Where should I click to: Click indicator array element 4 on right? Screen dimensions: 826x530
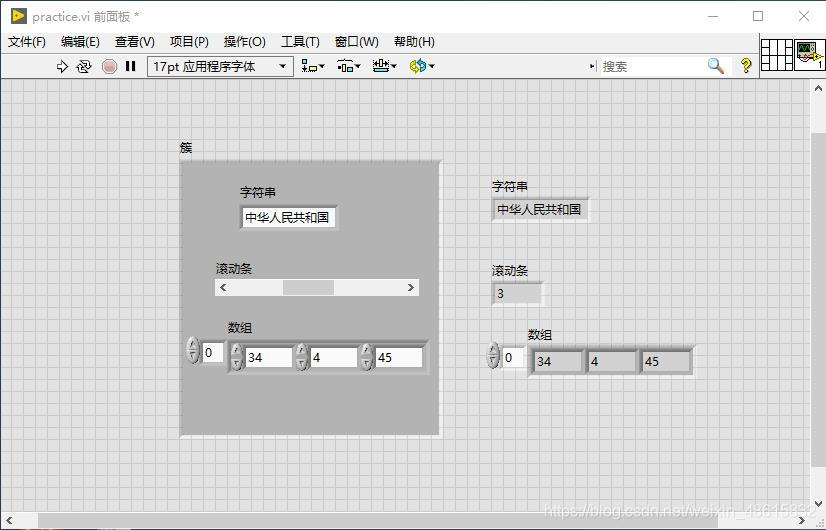[612, 361]
